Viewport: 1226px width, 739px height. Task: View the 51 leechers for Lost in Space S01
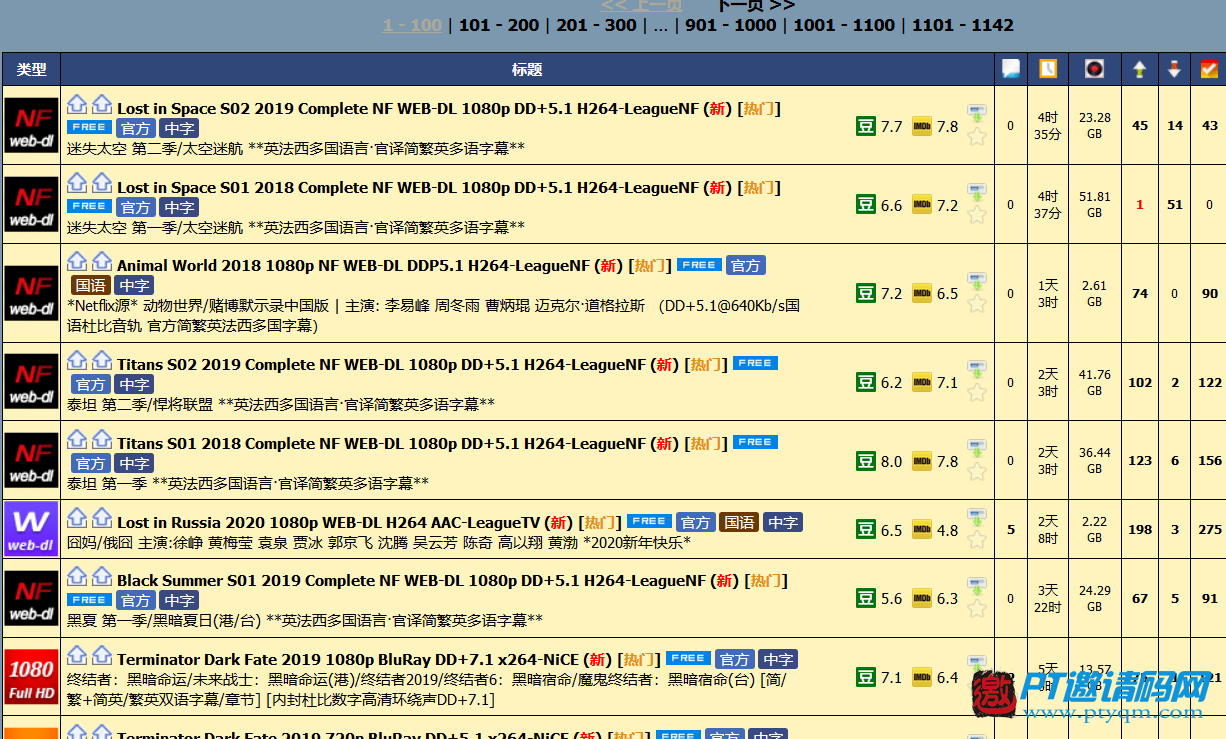tap(1175, 205)
